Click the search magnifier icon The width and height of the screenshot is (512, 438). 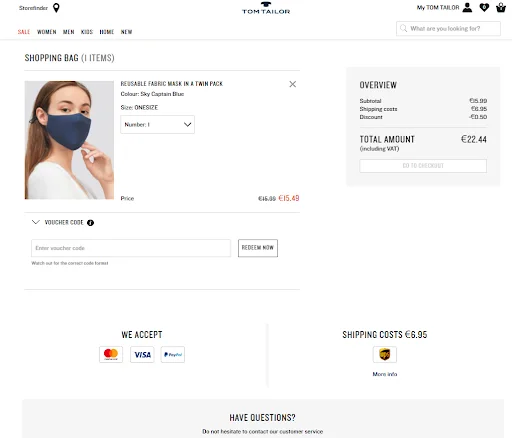click(x=403, y=28)
